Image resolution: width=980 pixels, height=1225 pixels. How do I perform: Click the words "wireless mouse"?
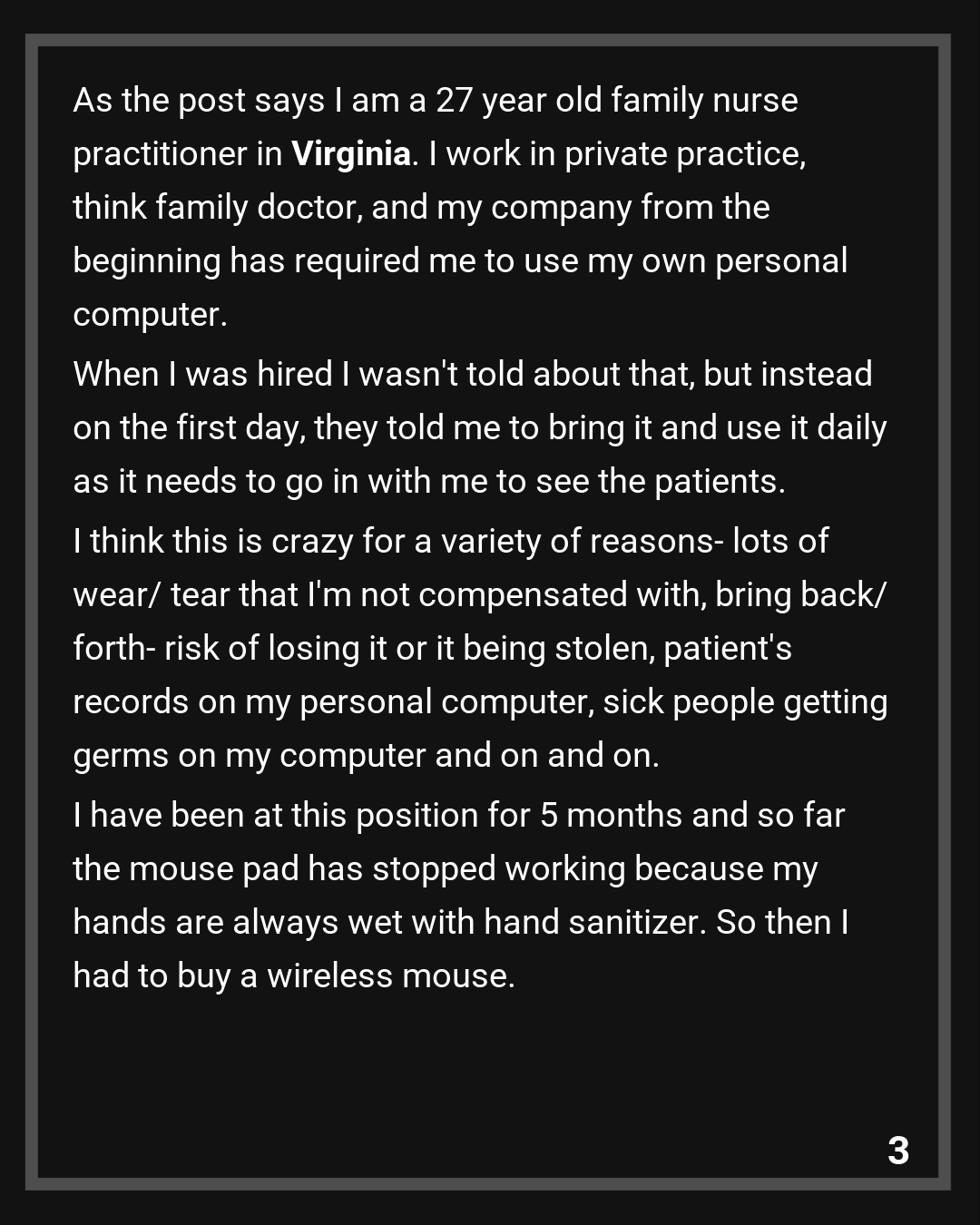(390, 976)
